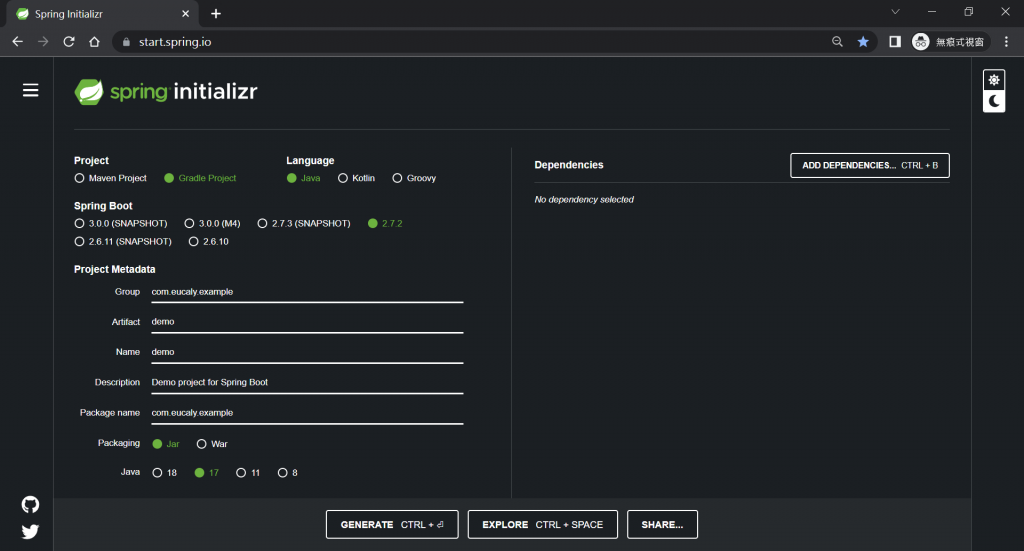This screenshot has height=551, width=1024.
Task: Click the zoom magnifier icon in address bar
Action: pyautogui.click(x=837, y=42)
